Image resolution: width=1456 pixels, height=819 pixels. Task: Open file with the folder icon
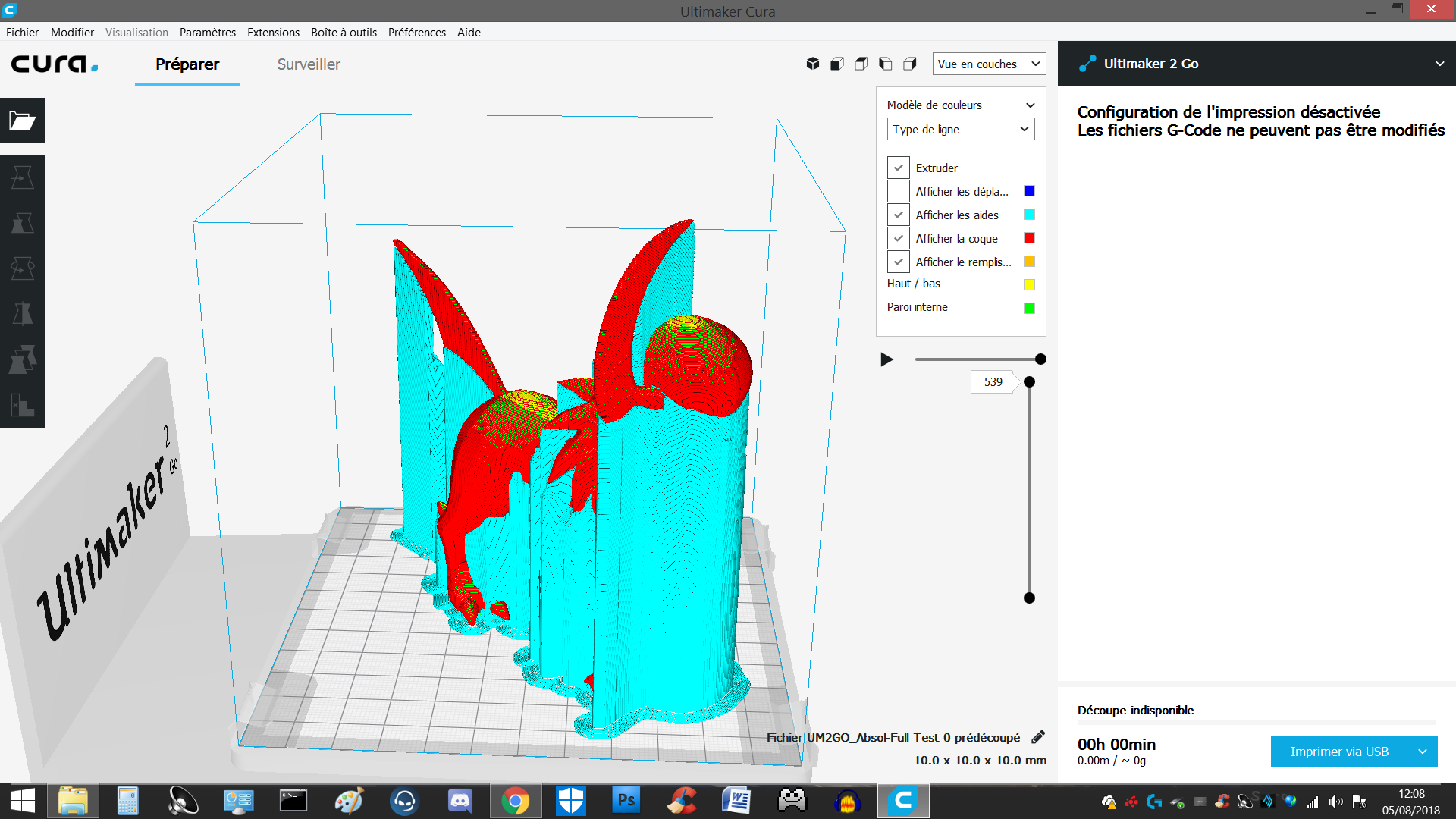23,121
